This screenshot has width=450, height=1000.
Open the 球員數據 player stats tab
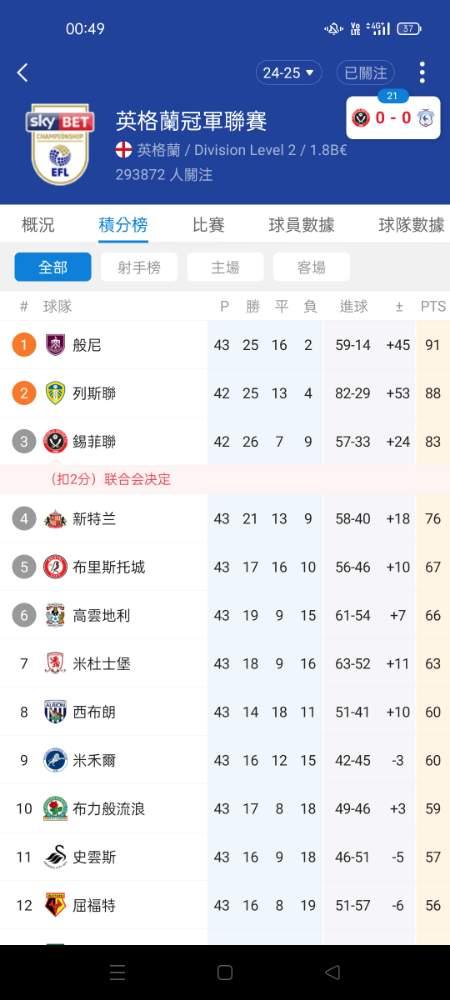click(301, 224)
